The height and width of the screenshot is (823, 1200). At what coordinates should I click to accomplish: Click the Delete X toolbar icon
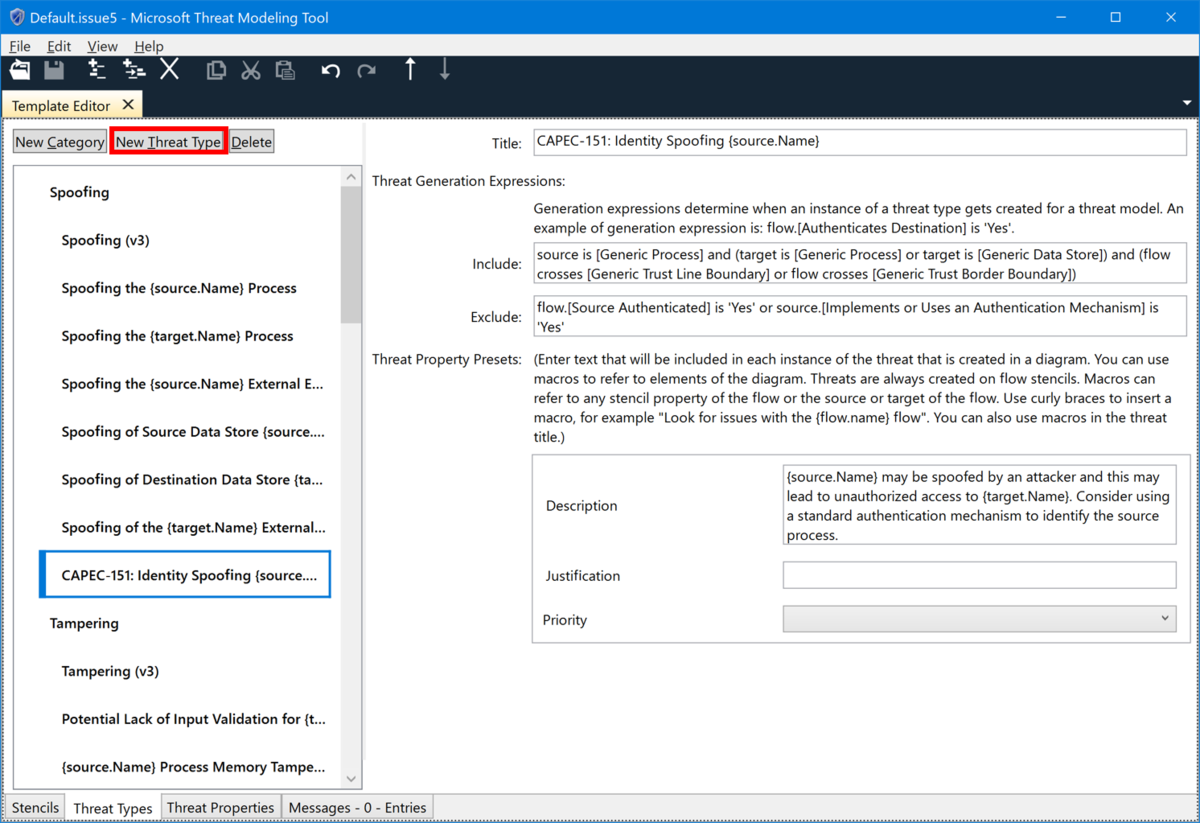tap(170, 69)
